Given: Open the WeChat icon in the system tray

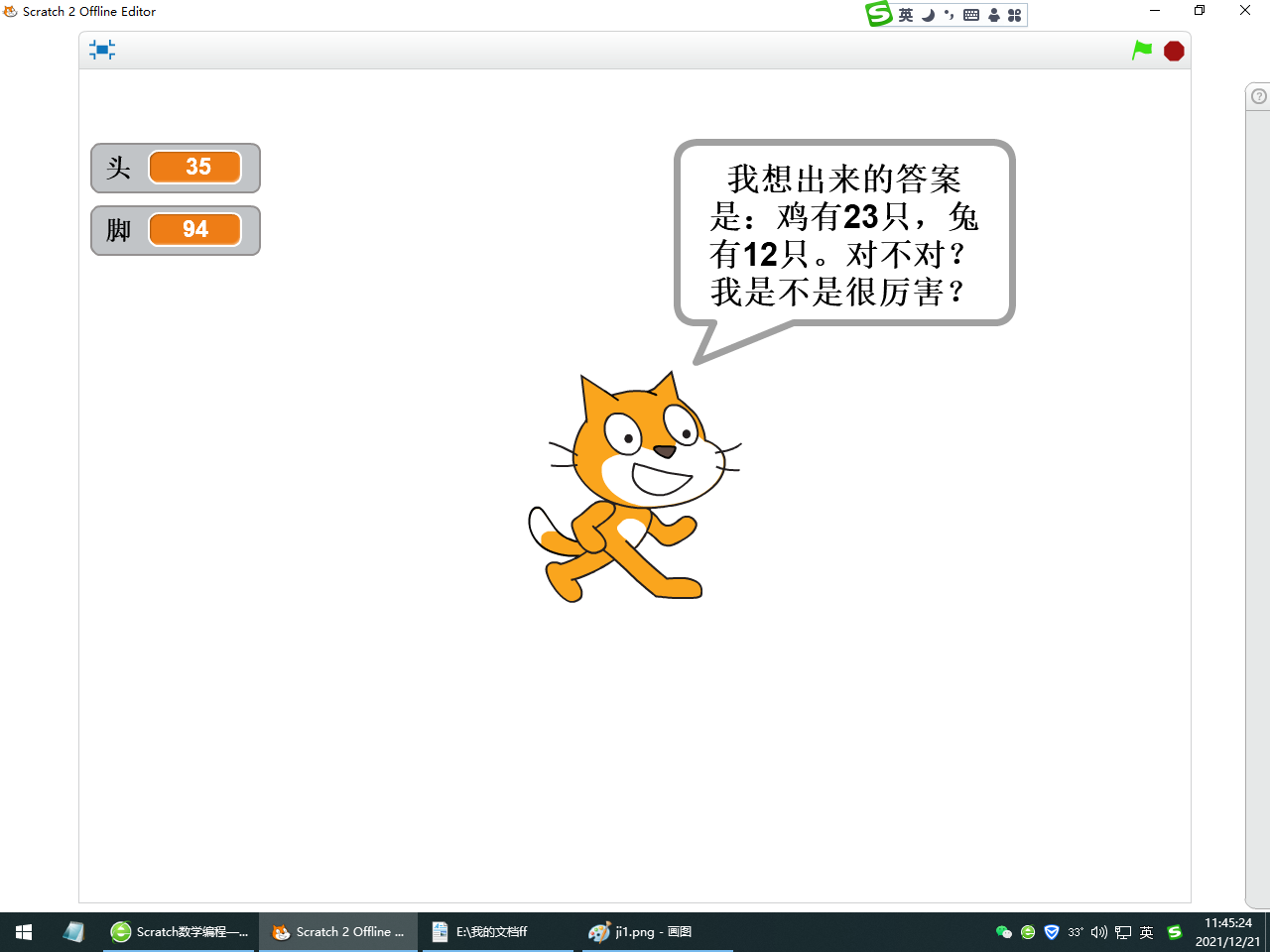Looking at the screenshot, I should tap(1004, 932).
